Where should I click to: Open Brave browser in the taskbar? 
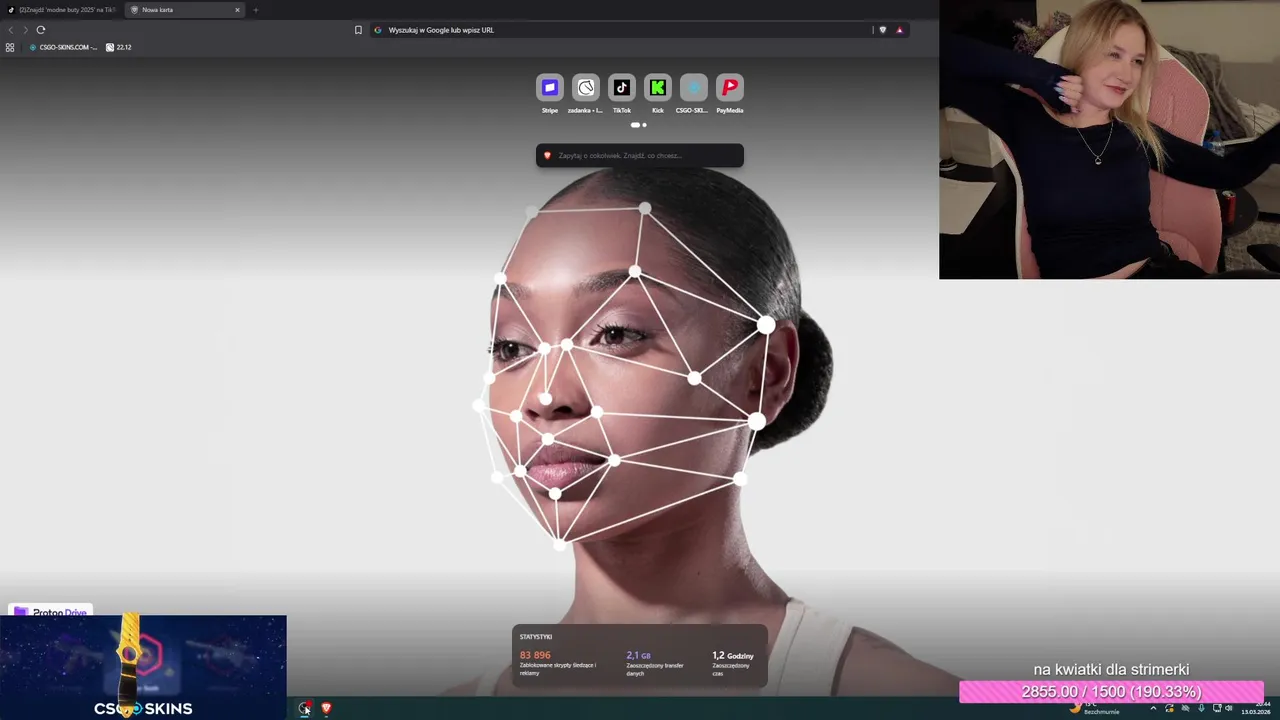tap(326, 708)
